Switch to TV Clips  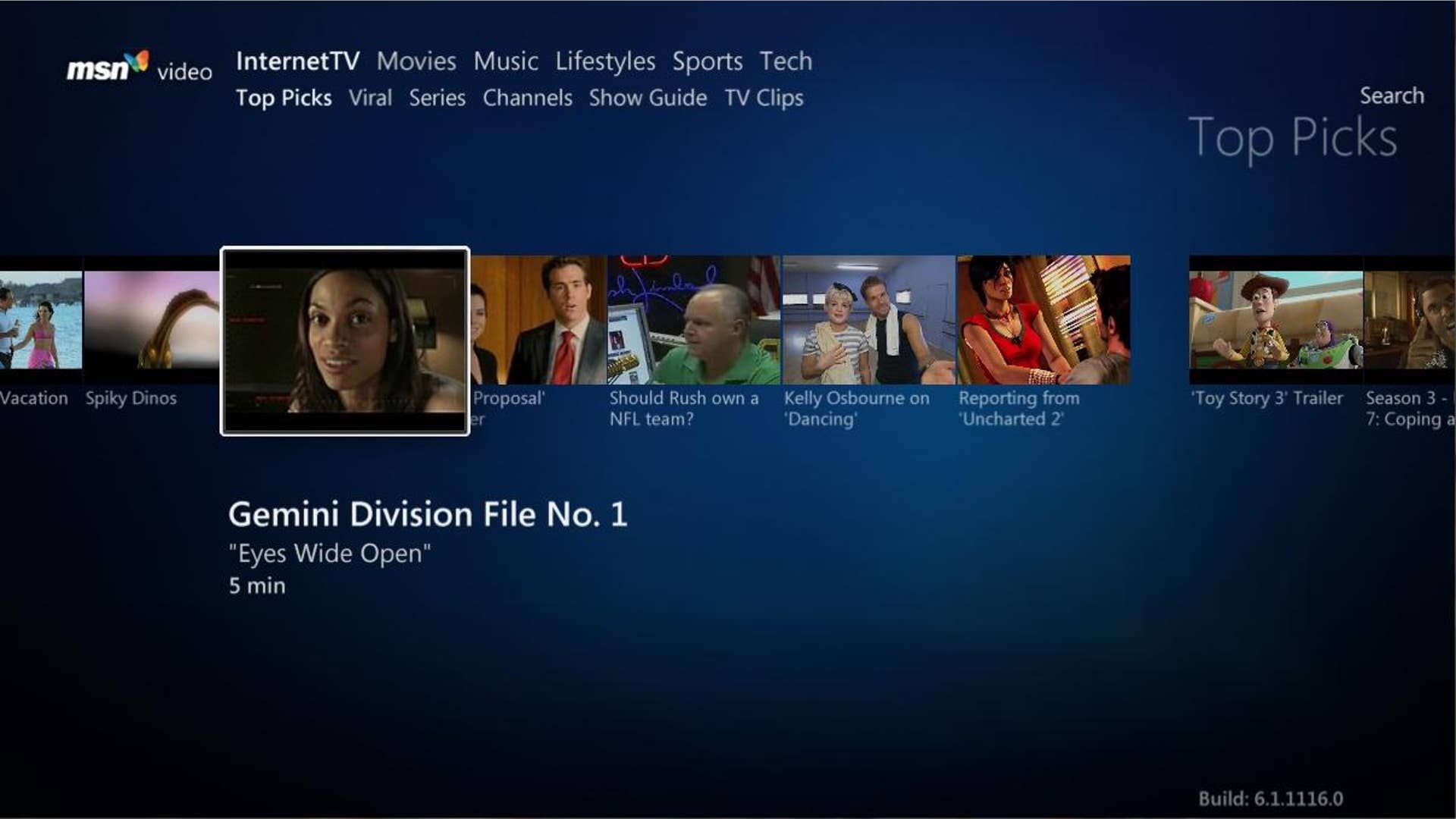coord(764,98)
